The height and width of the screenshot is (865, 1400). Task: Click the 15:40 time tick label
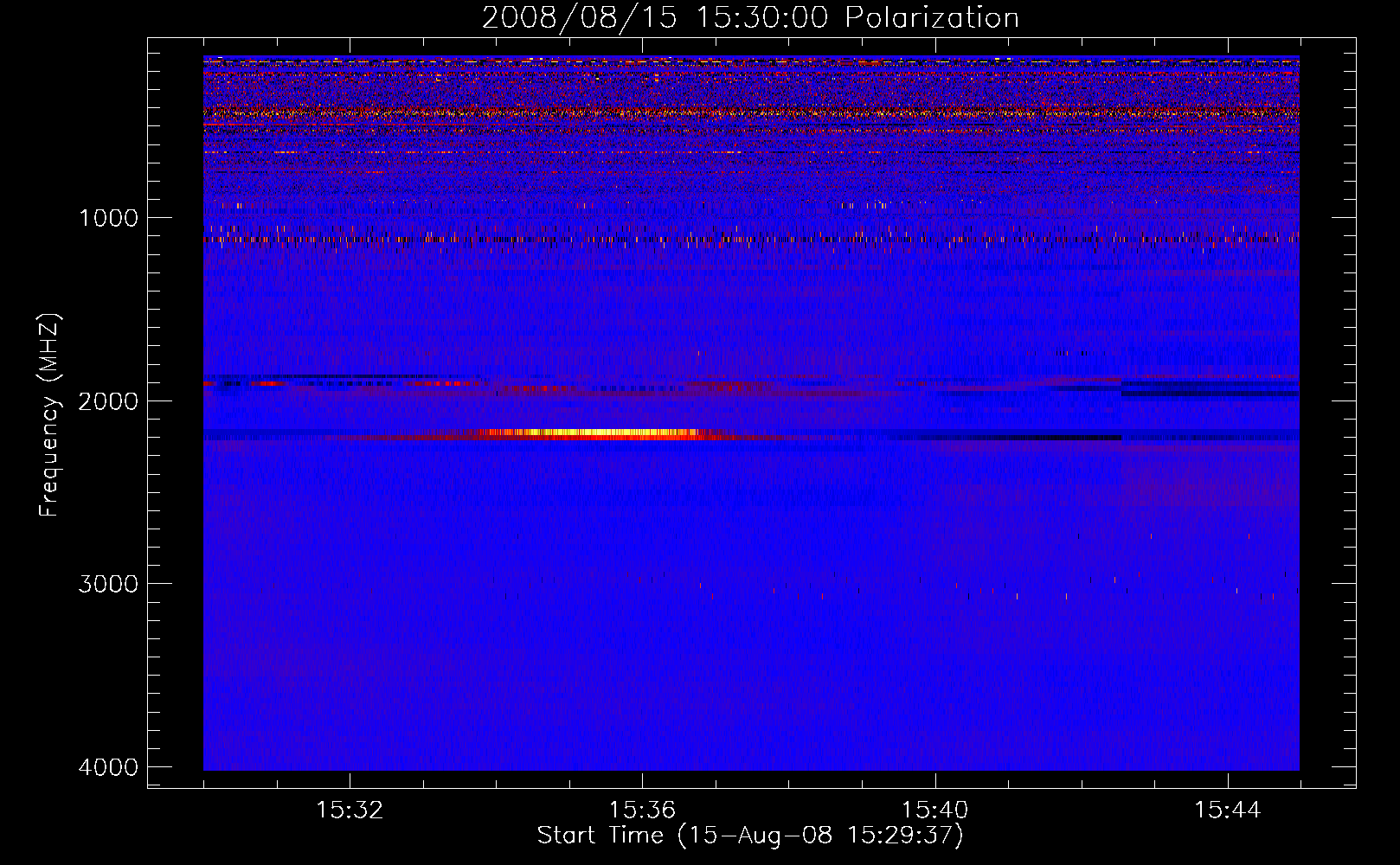point(934,811)
